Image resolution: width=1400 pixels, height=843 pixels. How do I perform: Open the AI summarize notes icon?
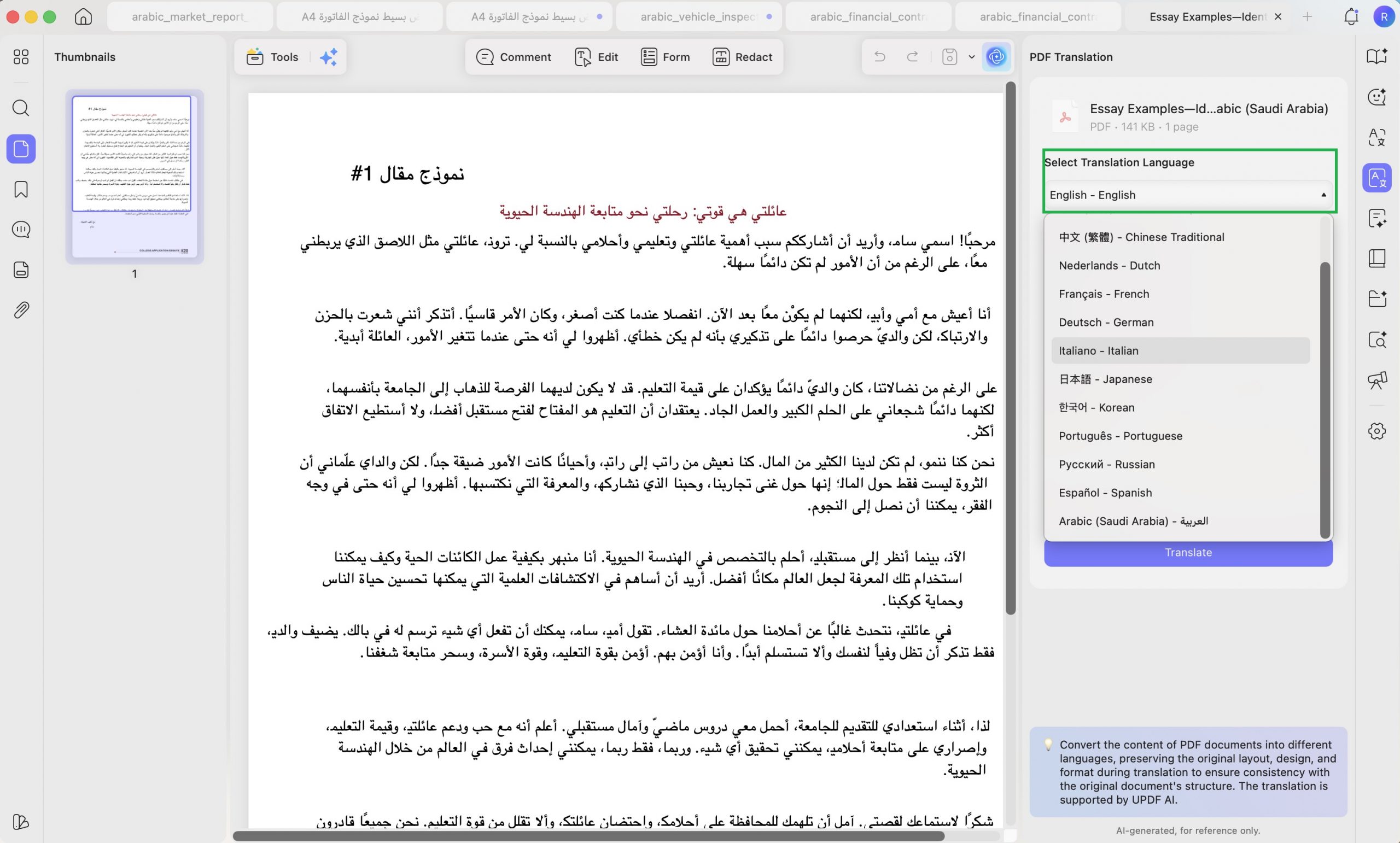coord(1377,218)
